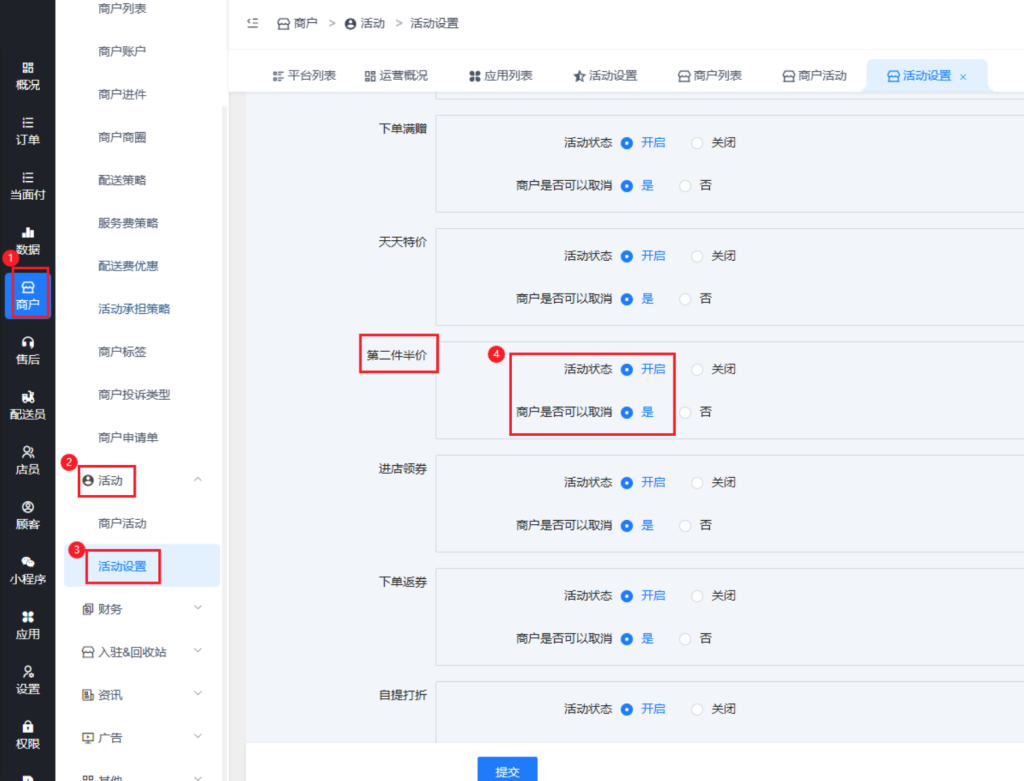The height and width of the screenshot is (781, 1024).
Task: Open 商户活动 in the side menu
Action: (122, 523)
